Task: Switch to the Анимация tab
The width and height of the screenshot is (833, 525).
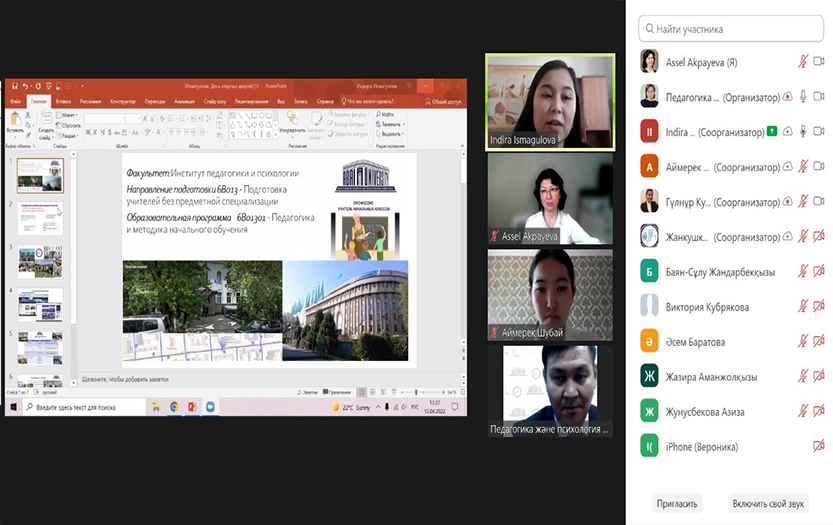Action: coord(184,101)
